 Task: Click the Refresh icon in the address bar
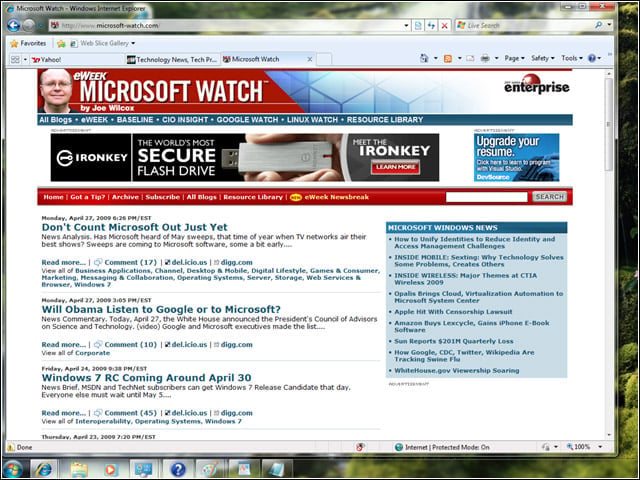(x=431, y=26)
